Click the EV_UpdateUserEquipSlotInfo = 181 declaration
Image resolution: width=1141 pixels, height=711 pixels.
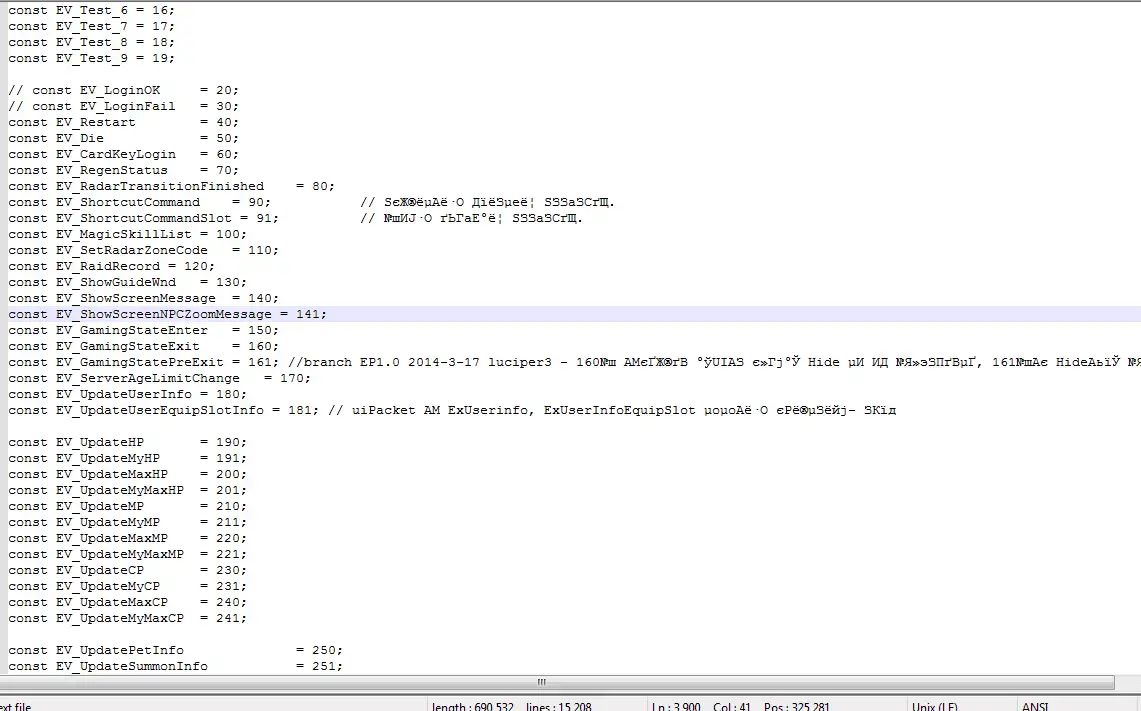163,410
